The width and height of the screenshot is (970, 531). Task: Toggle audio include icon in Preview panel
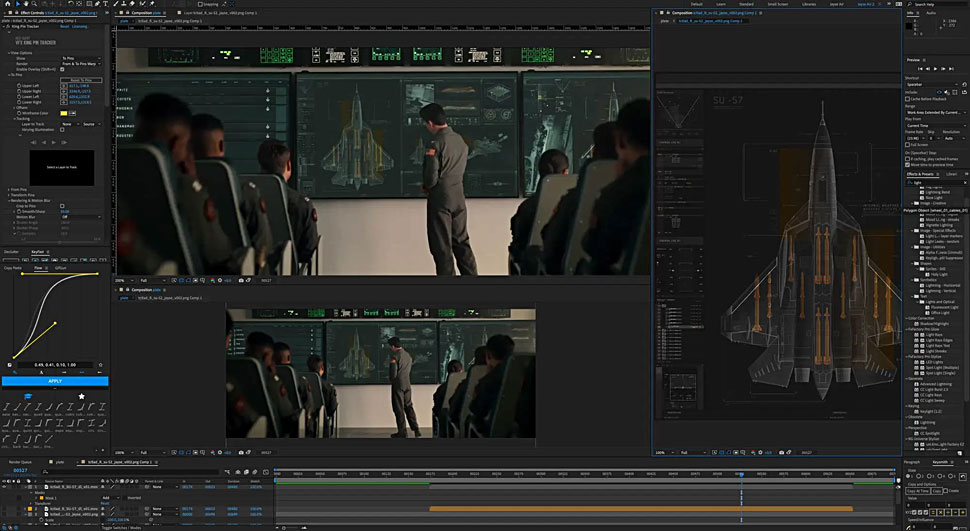[x=947, y=92]
